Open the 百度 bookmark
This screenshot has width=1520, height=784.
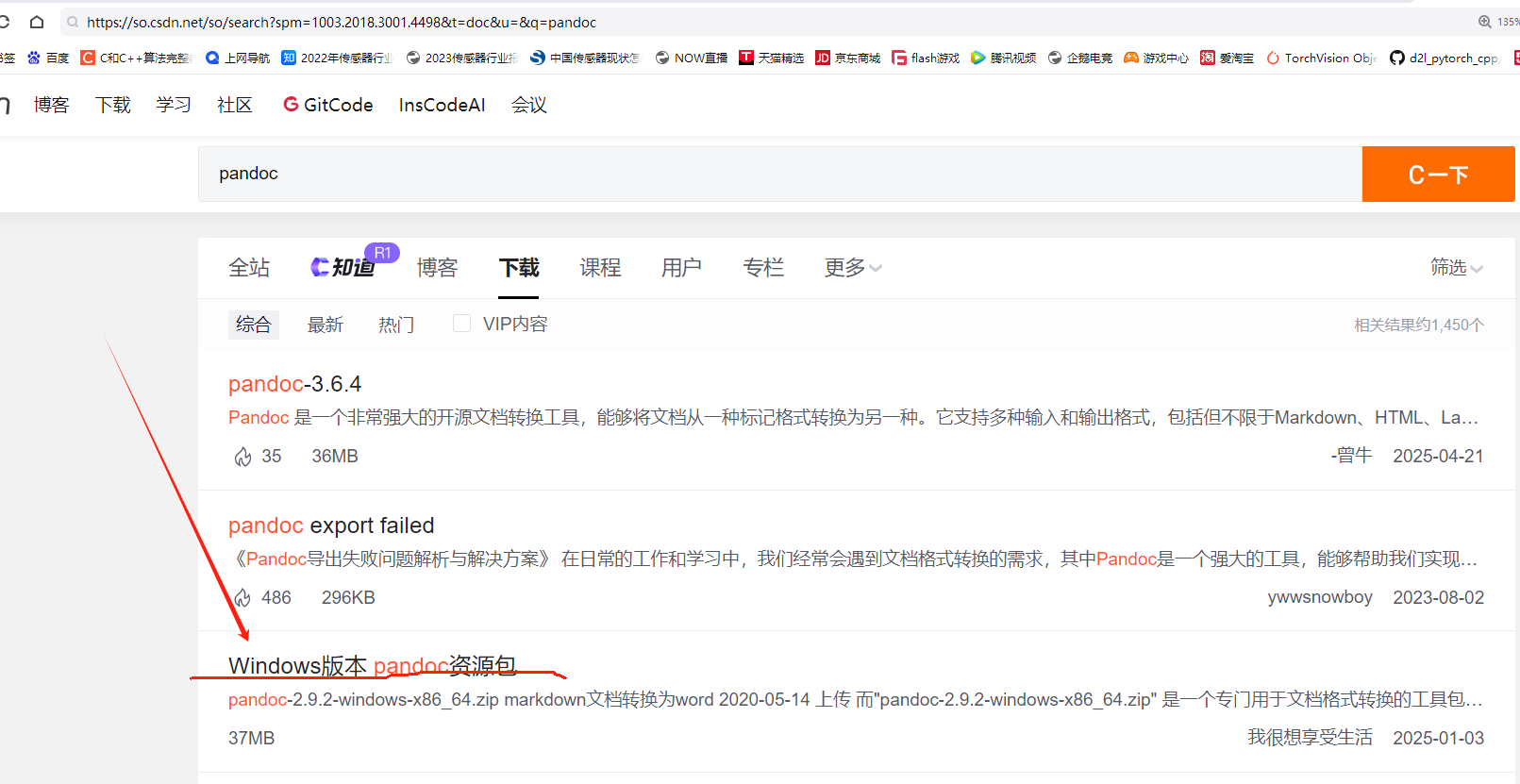tap(48, 58)
